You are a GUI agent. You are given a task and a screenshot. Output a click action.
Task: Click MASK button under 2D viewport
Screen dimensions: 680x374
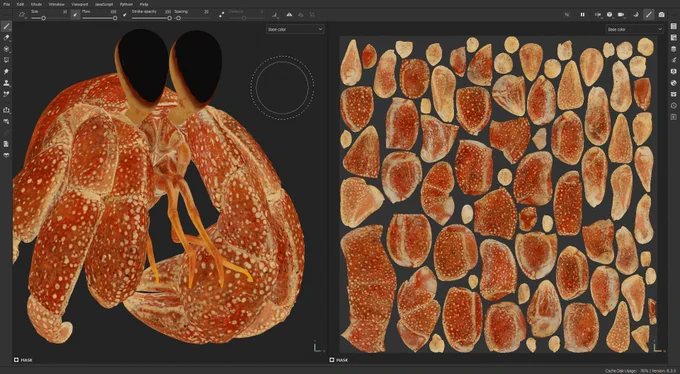(x=339, y=360)
